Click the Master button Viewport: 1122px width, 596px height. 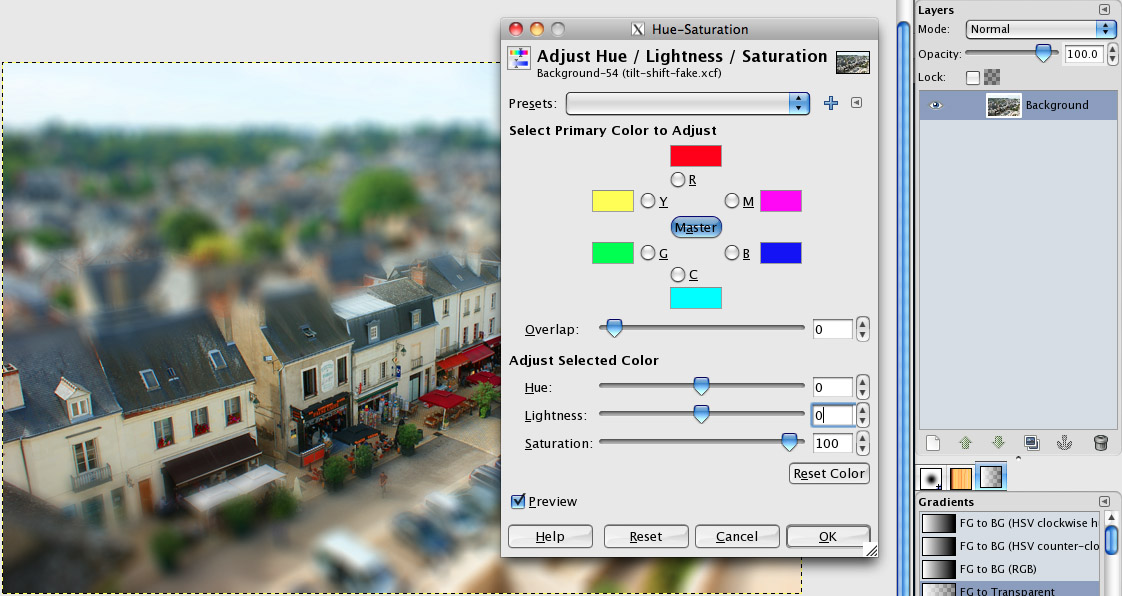(696, 228)
